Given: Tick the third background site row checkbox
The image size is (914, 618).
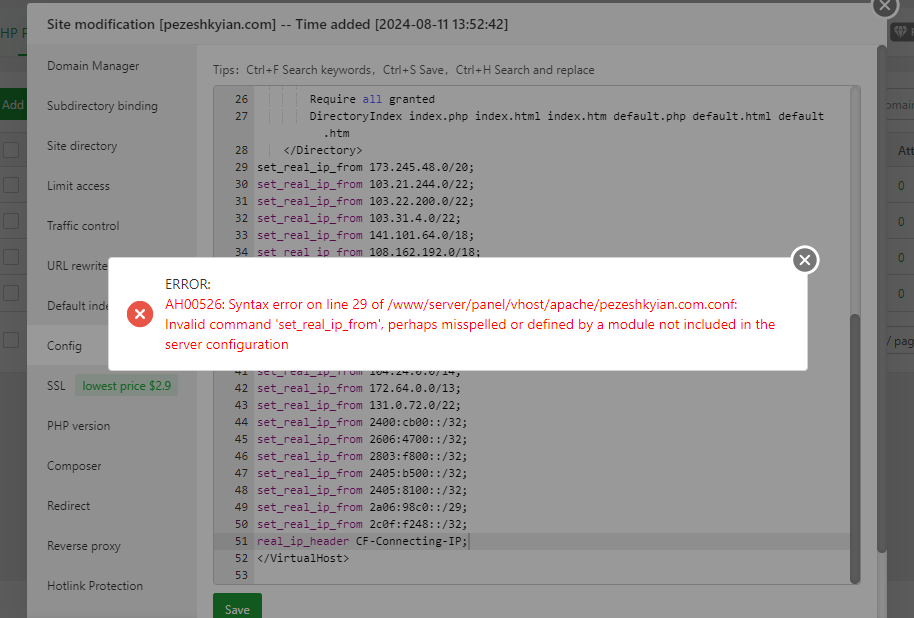Looking at the screenshot, I should (11, 222).
